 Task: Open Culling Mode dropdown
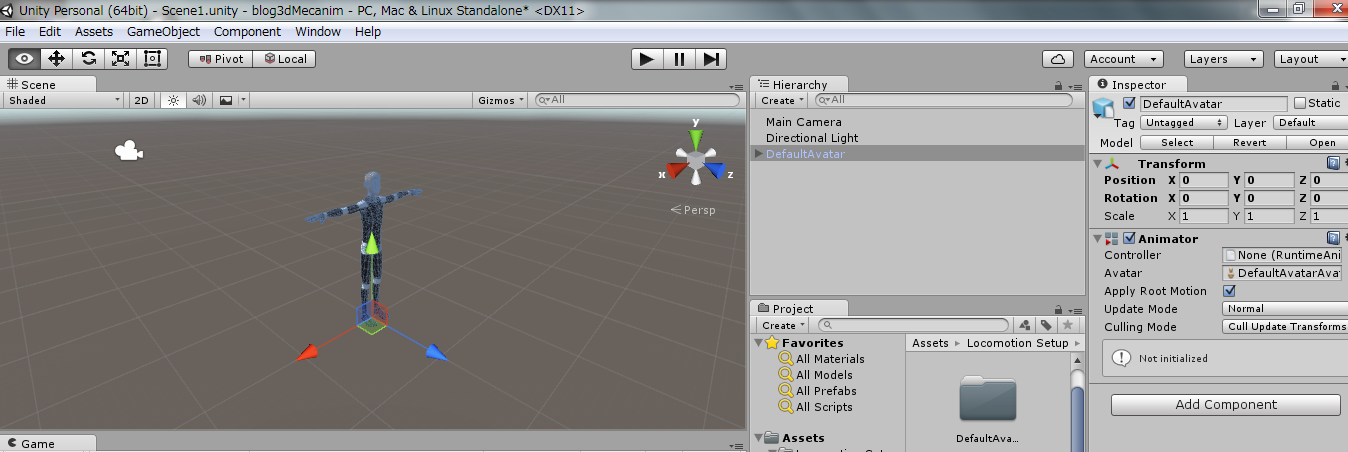click(x=1285, y=327)
